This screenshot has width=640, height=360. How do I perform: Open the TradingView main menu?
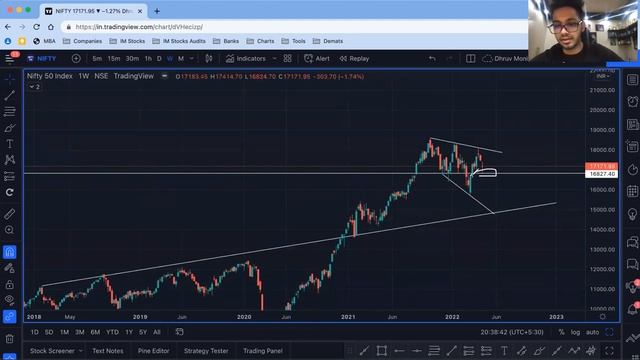coord(10,58)
